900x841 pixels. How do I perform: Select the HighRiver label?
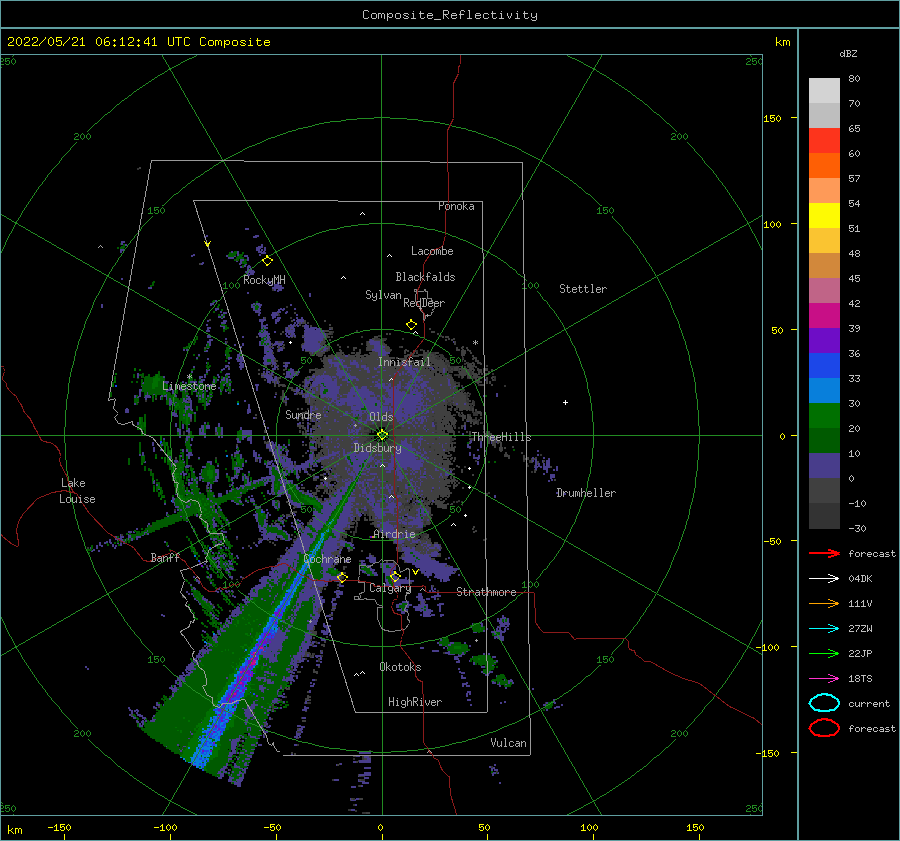[415, 702]
